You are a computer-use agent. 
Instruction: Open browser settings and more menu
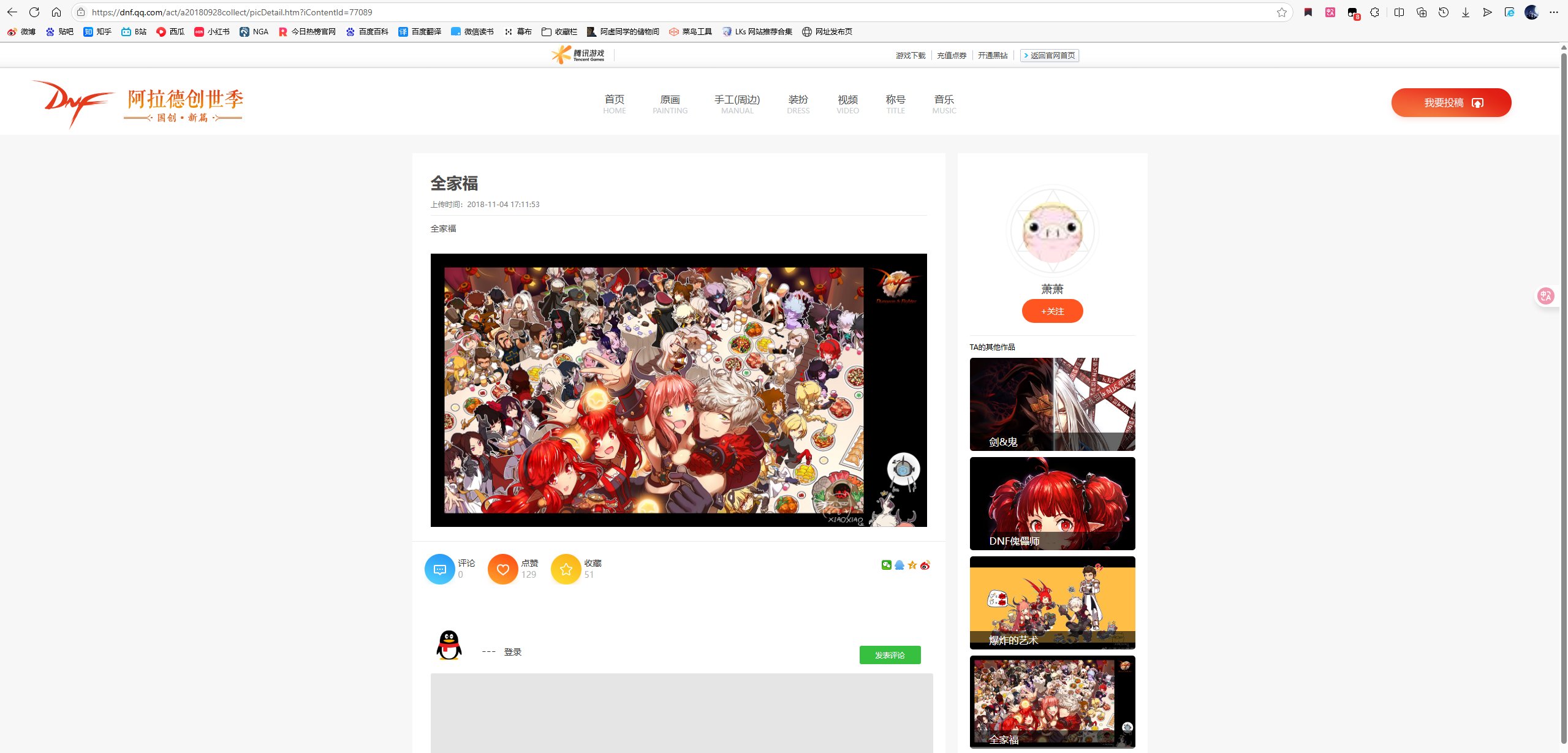(x=1554, y=12)
